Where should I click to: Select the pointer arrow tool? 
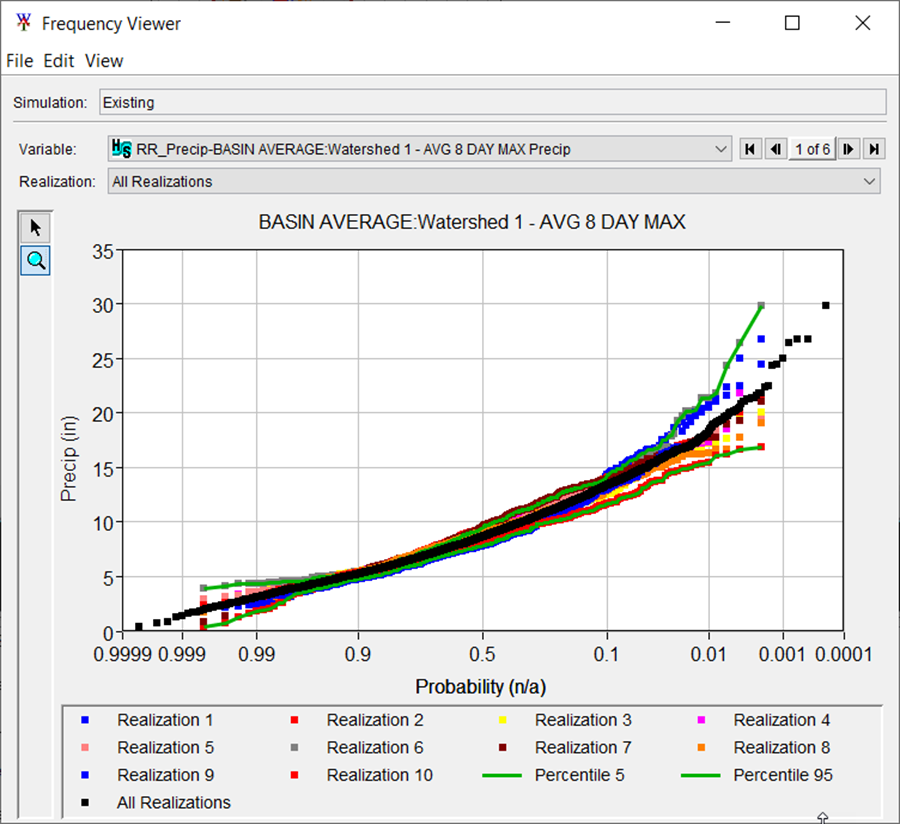34,226
